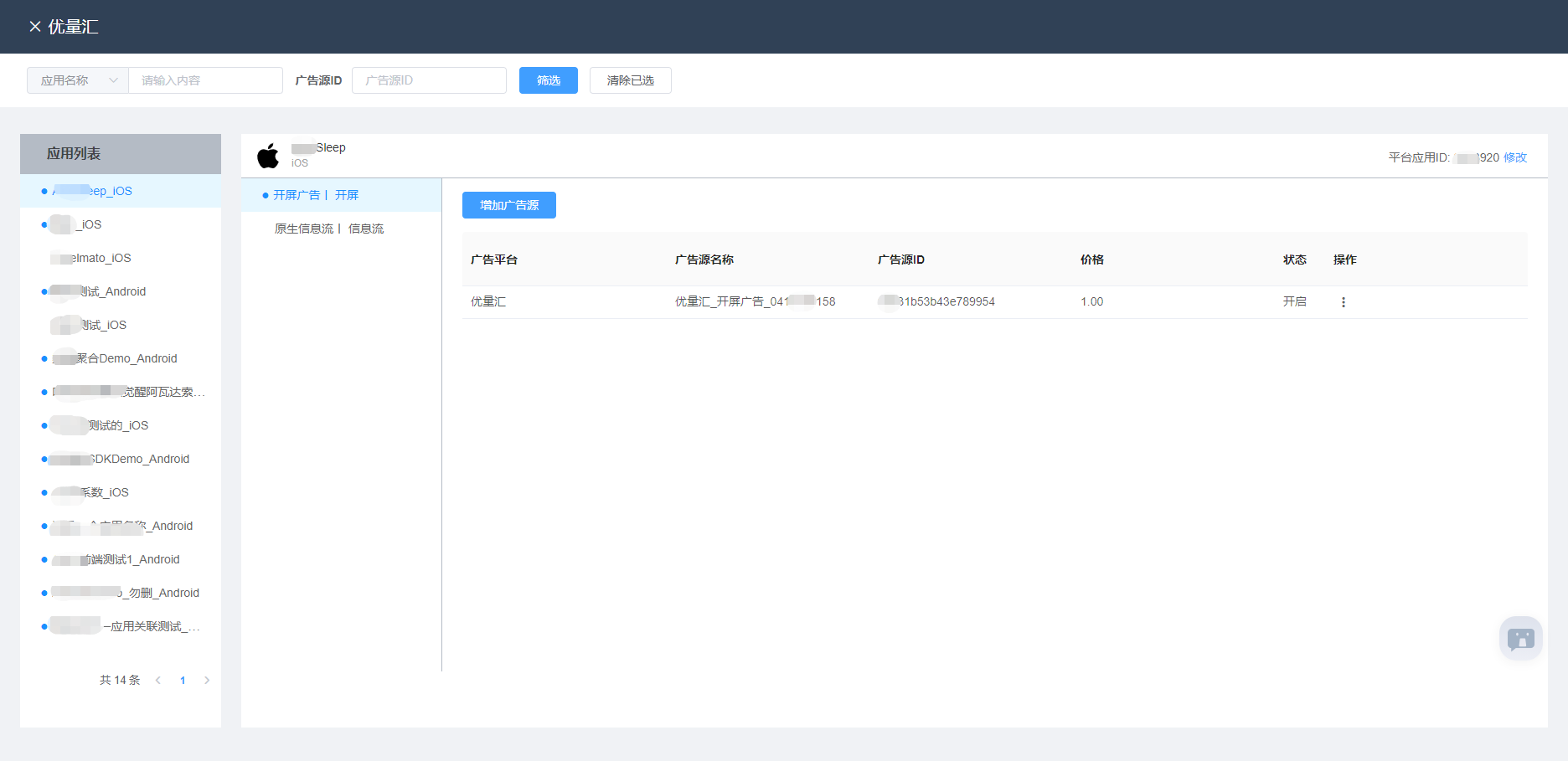Select the app ending in 测试的_iOS
The image size is (1568, 761).
[x=121, y=425]
